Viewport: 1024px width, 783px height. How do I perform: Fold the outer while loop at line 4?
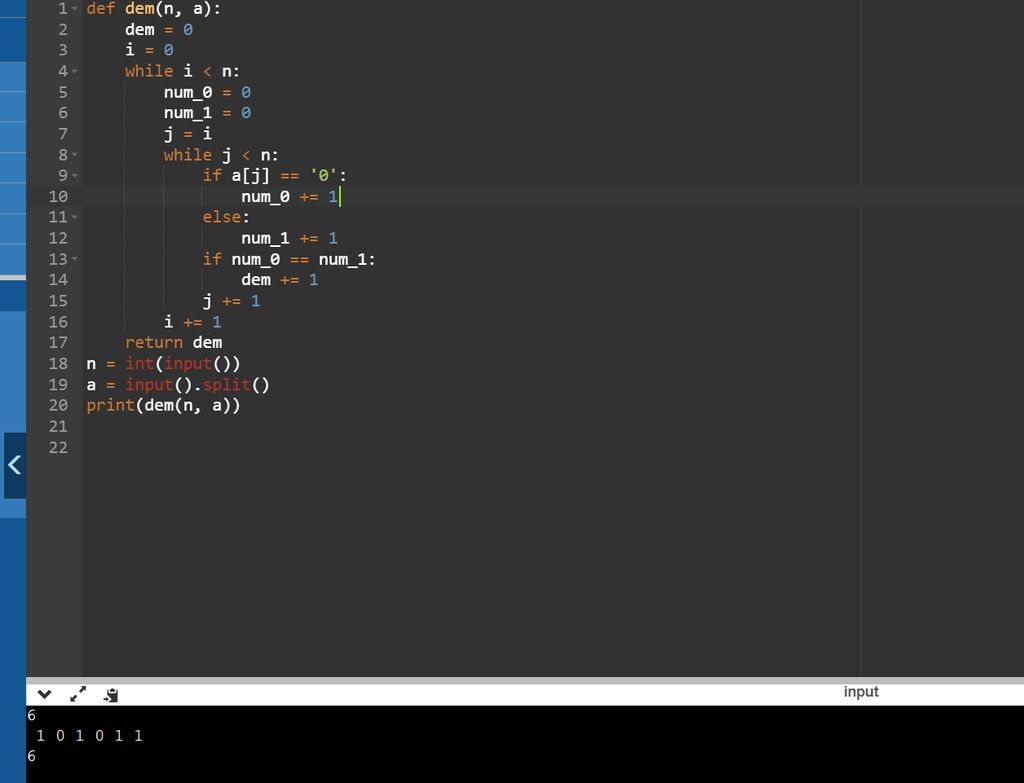click(75, 72)
